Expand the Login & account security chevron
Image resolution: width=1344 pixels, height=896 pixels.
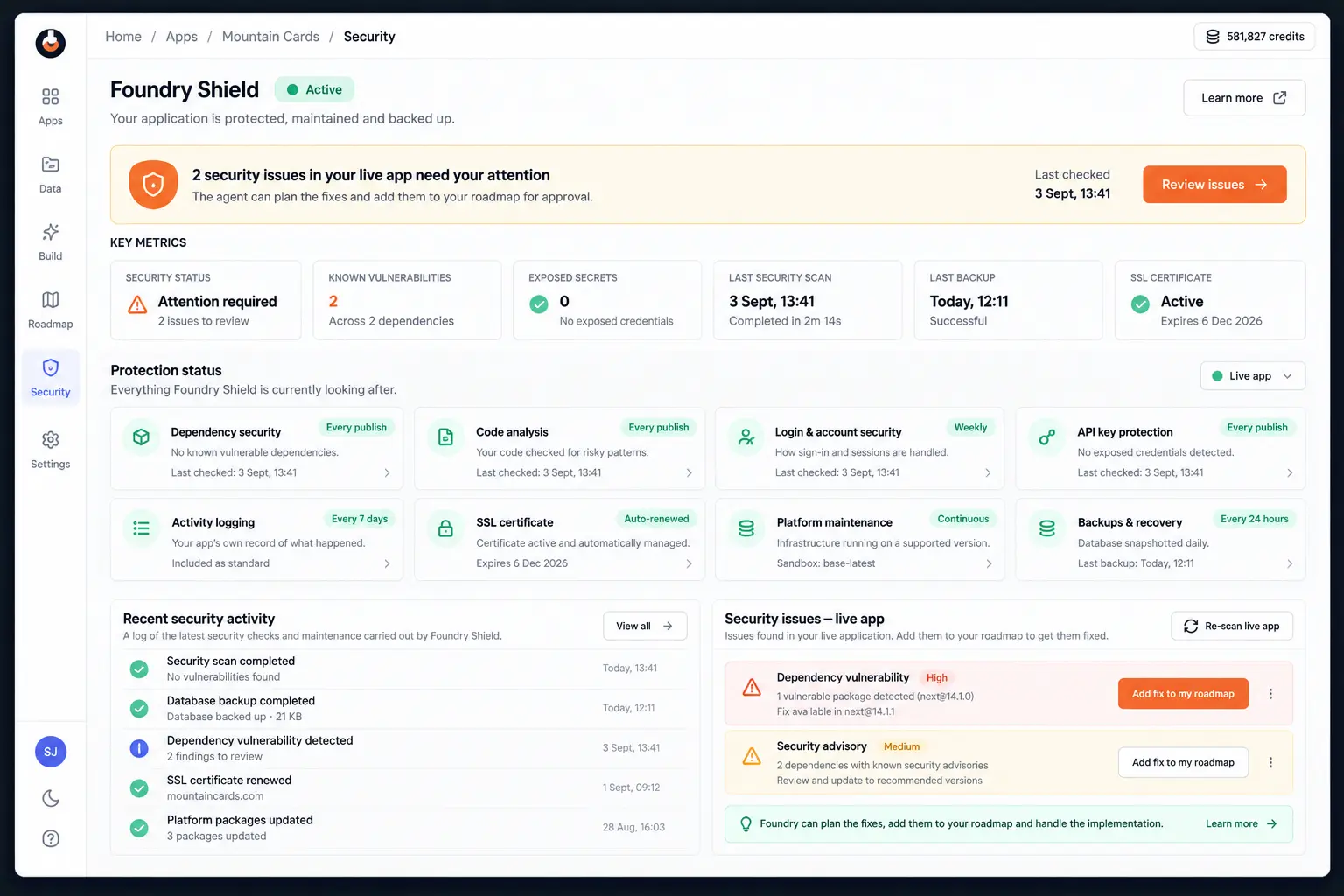pos(989,473)
